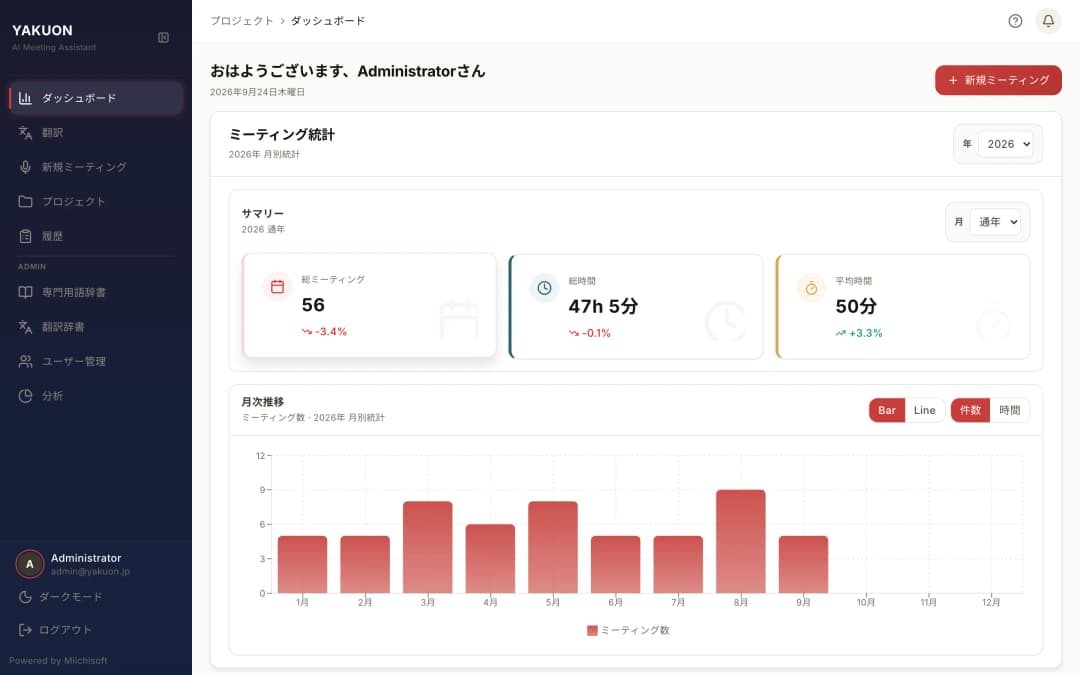Switch chart to Line view
The image size is (1080, 675).
coord(924,410)
